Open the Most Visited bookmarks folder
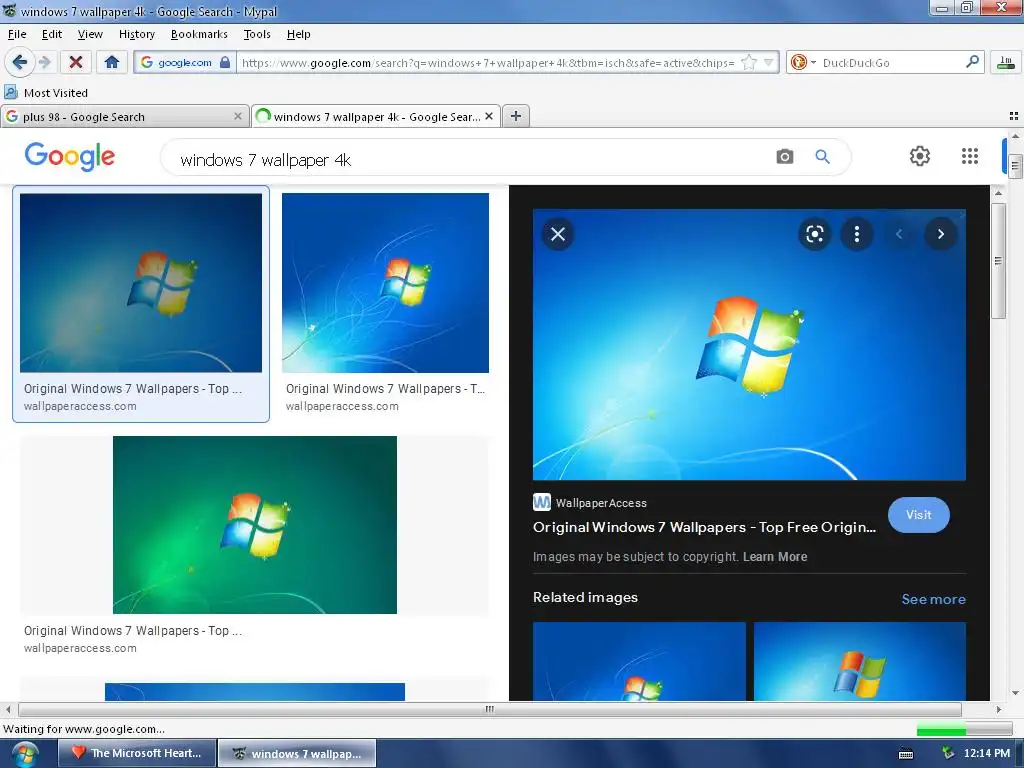 click(x=46, y=93)
